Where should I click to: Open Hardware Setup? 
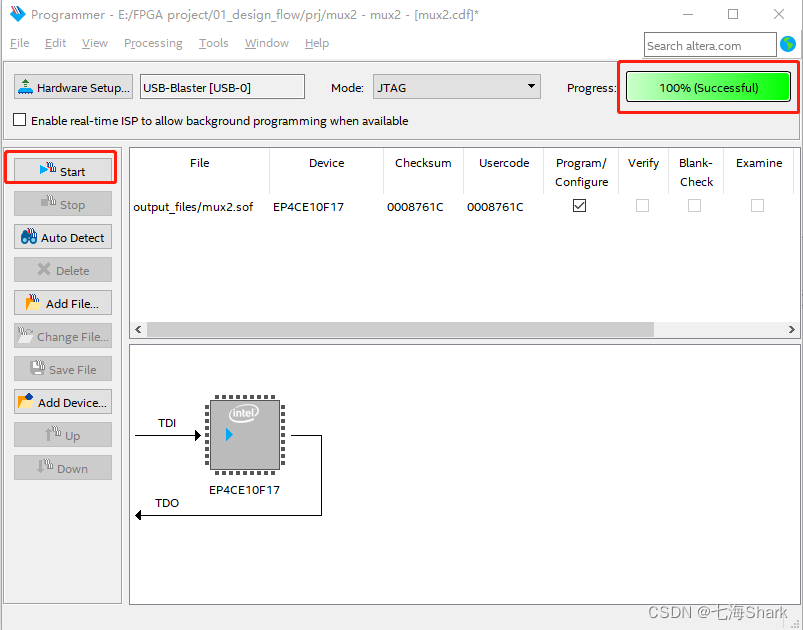click(73, 87)
